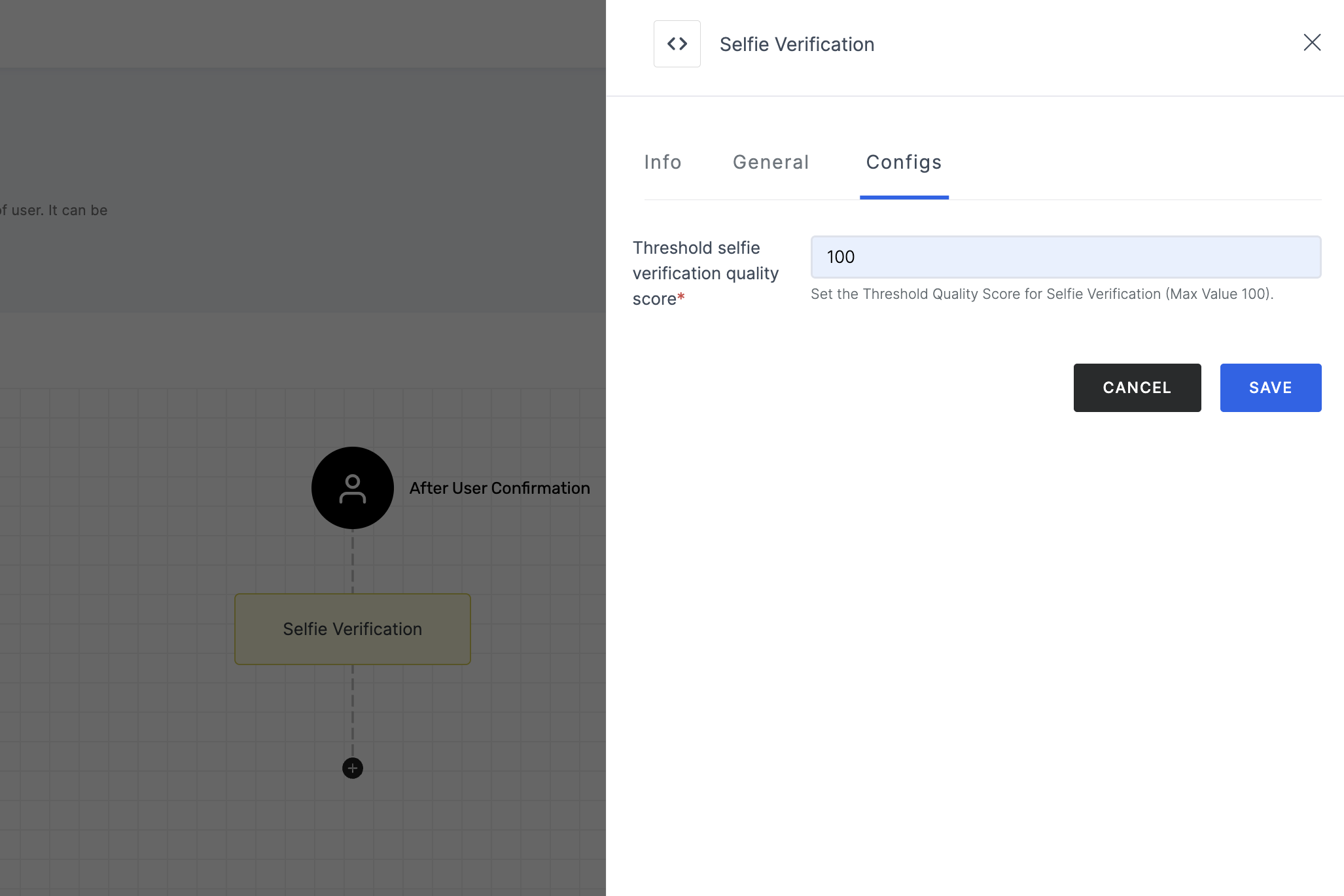Click the plus icon to add step

pyautogui.click(x=353, y=768)
